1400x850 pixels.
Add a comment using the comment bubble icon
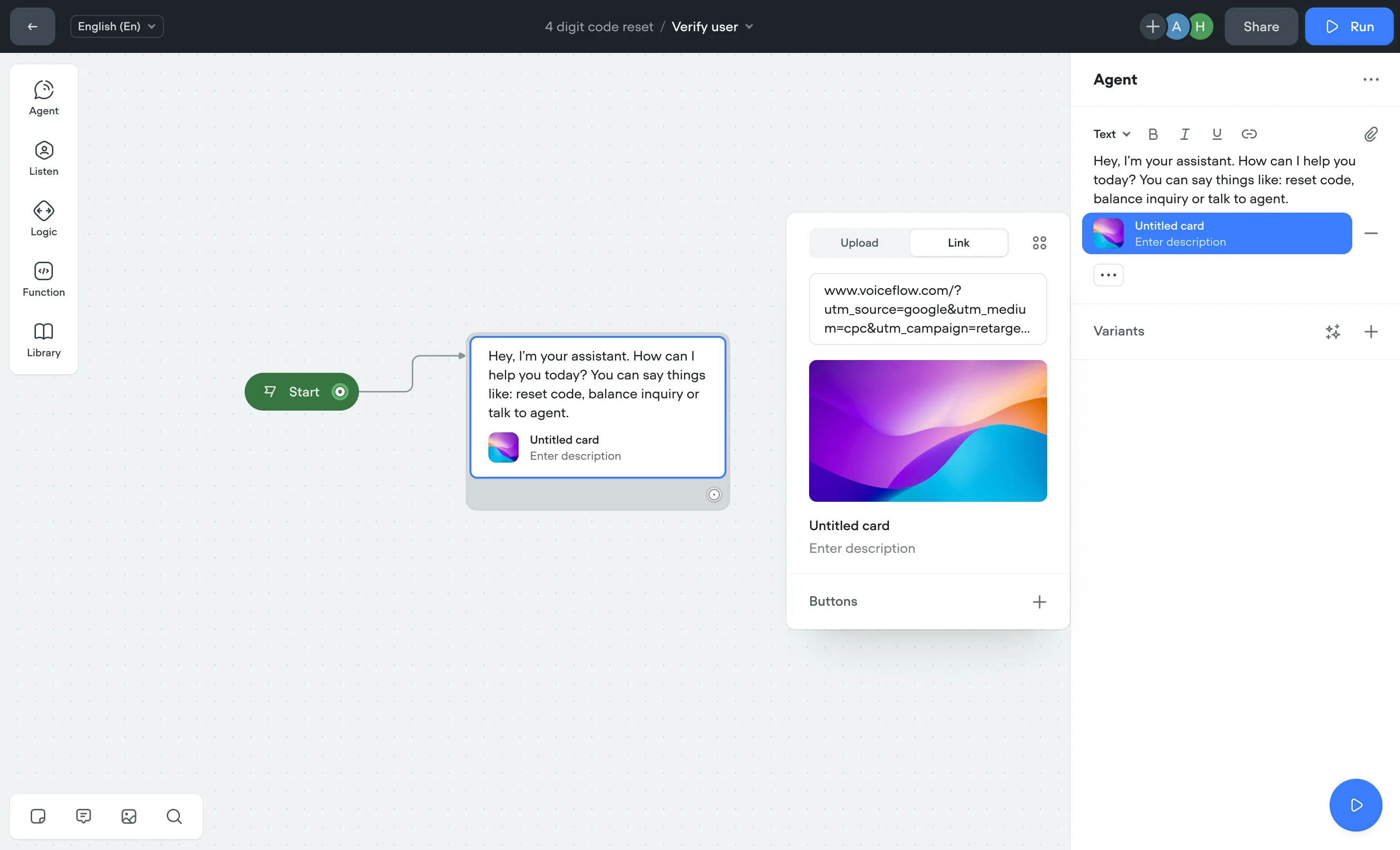point(83,816)
